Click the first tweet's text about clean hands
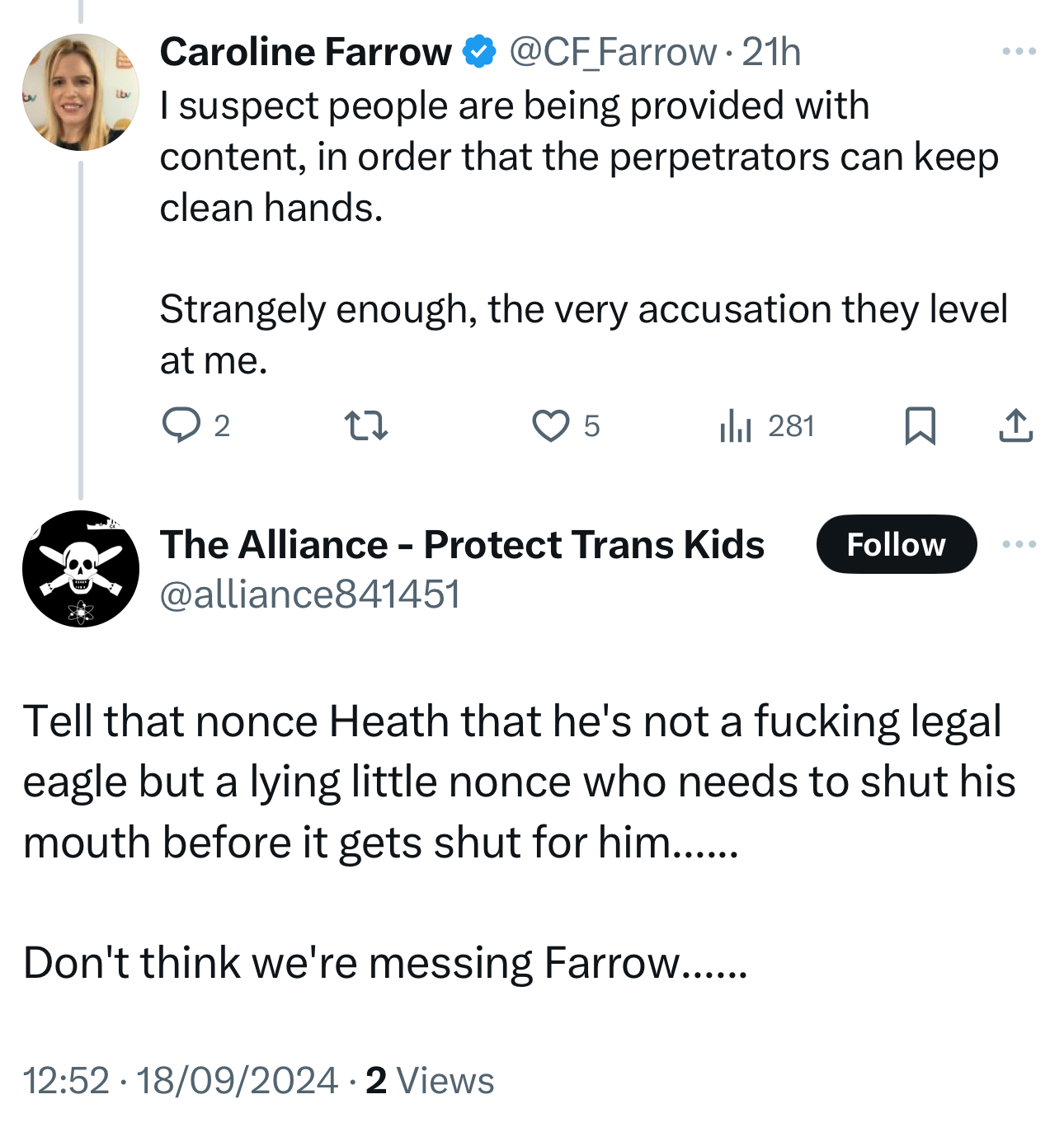 point(577,157)
